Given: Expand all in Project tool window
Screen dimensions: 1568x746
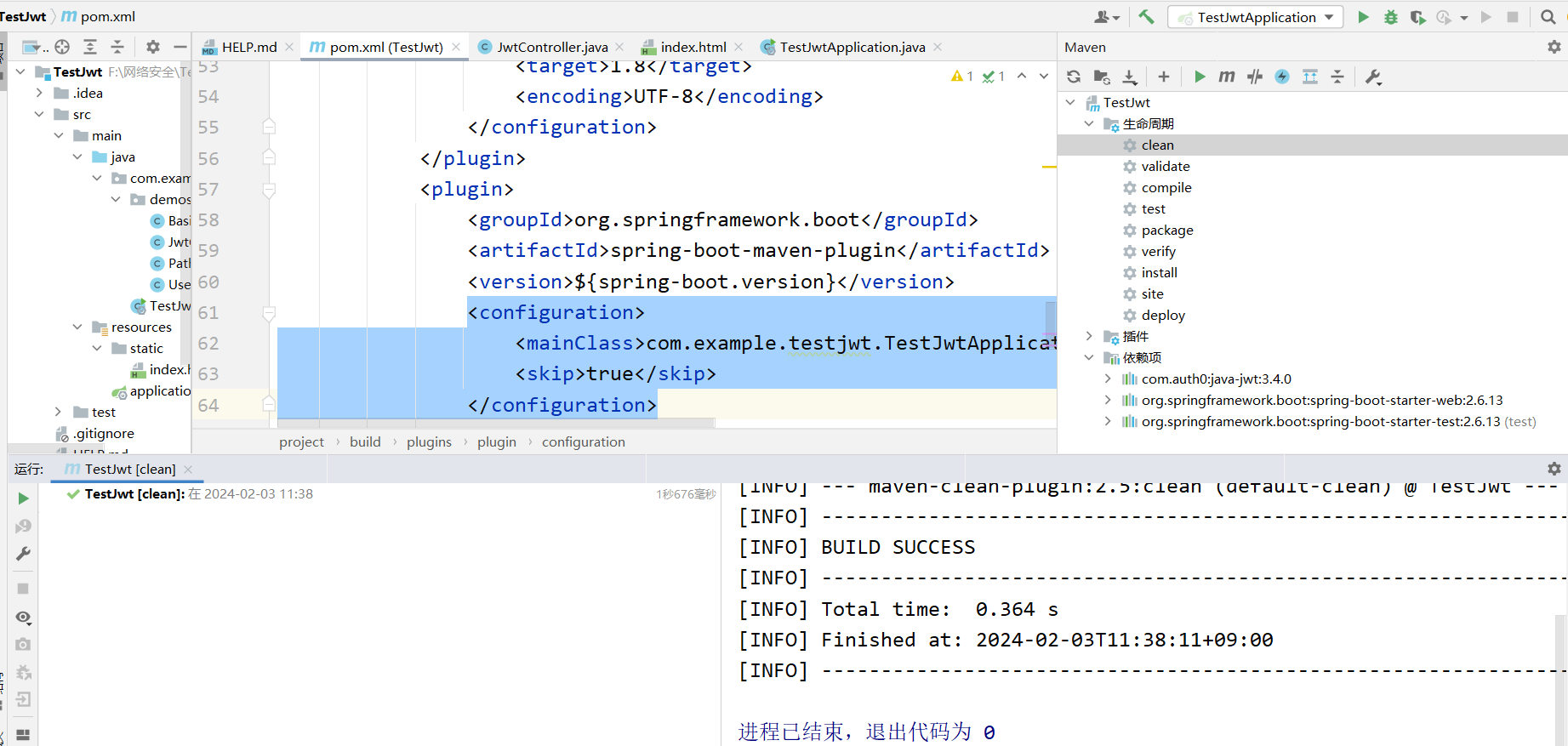Looking at the screenshot, I should (x=90, y=47).
